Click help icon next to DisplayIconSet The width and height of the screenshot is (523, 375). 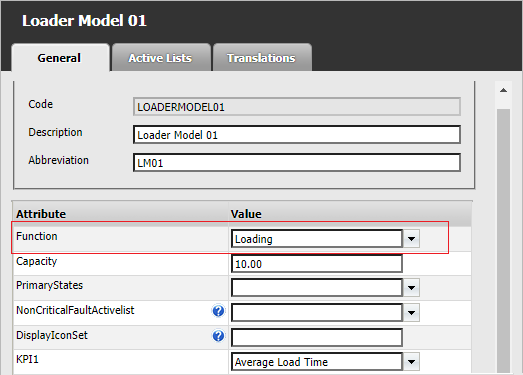[x=218, y=336]
